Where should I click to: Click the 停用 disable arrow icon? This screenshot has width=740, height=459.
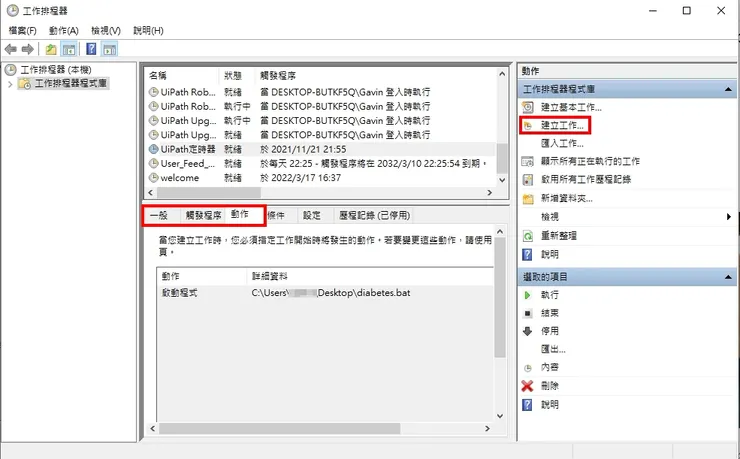pyautogui.click(x=528, y=331)
